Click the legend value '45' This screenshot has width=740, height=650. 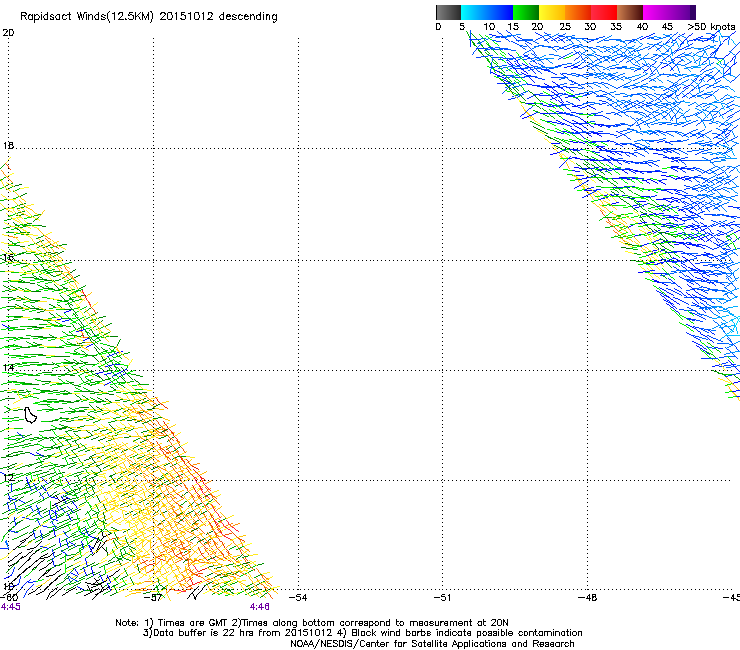click(x=667, y=27)
